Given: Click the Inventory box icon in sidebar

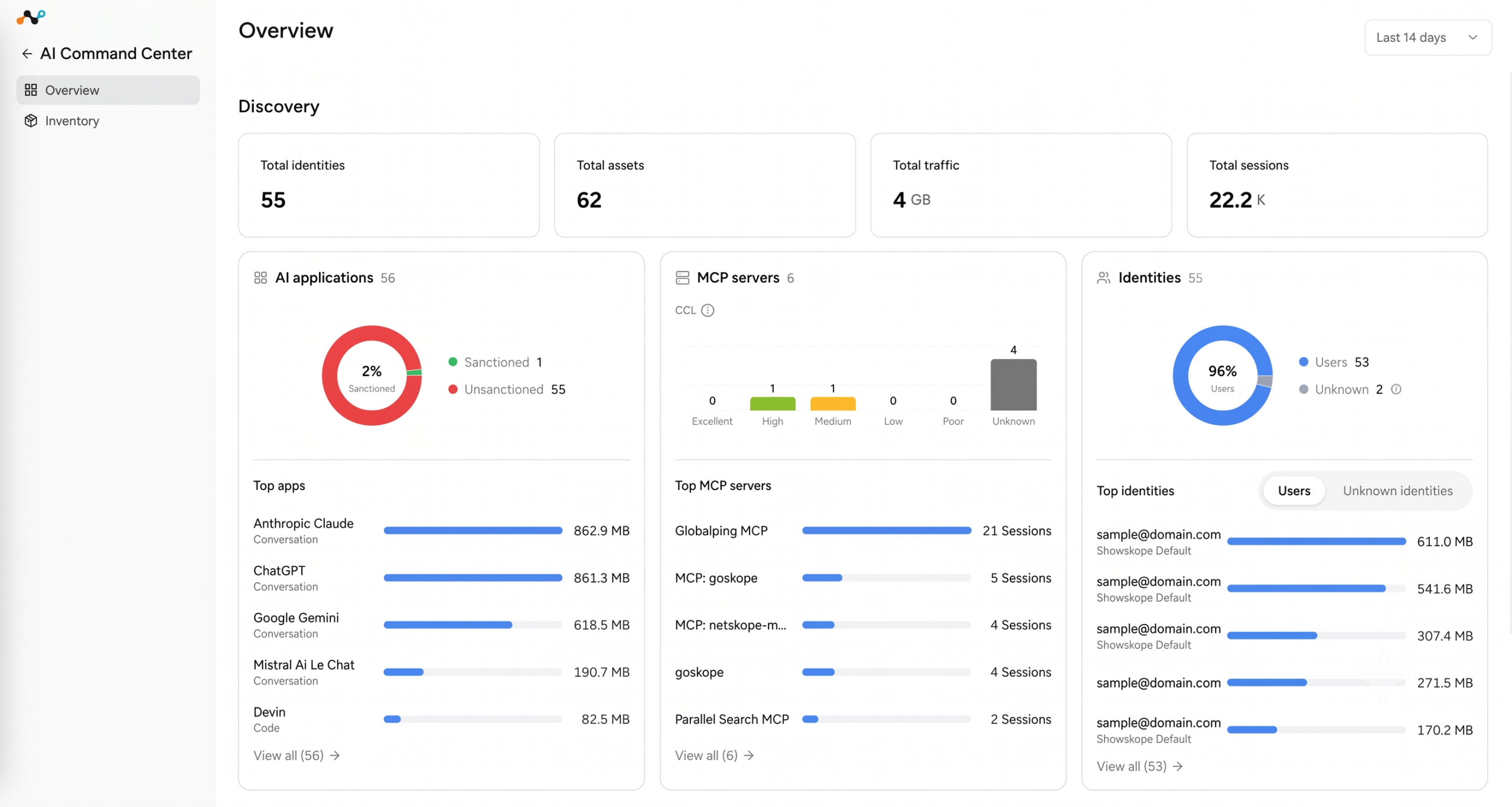Looking at the screenshot, I should [x=31, y=120].
